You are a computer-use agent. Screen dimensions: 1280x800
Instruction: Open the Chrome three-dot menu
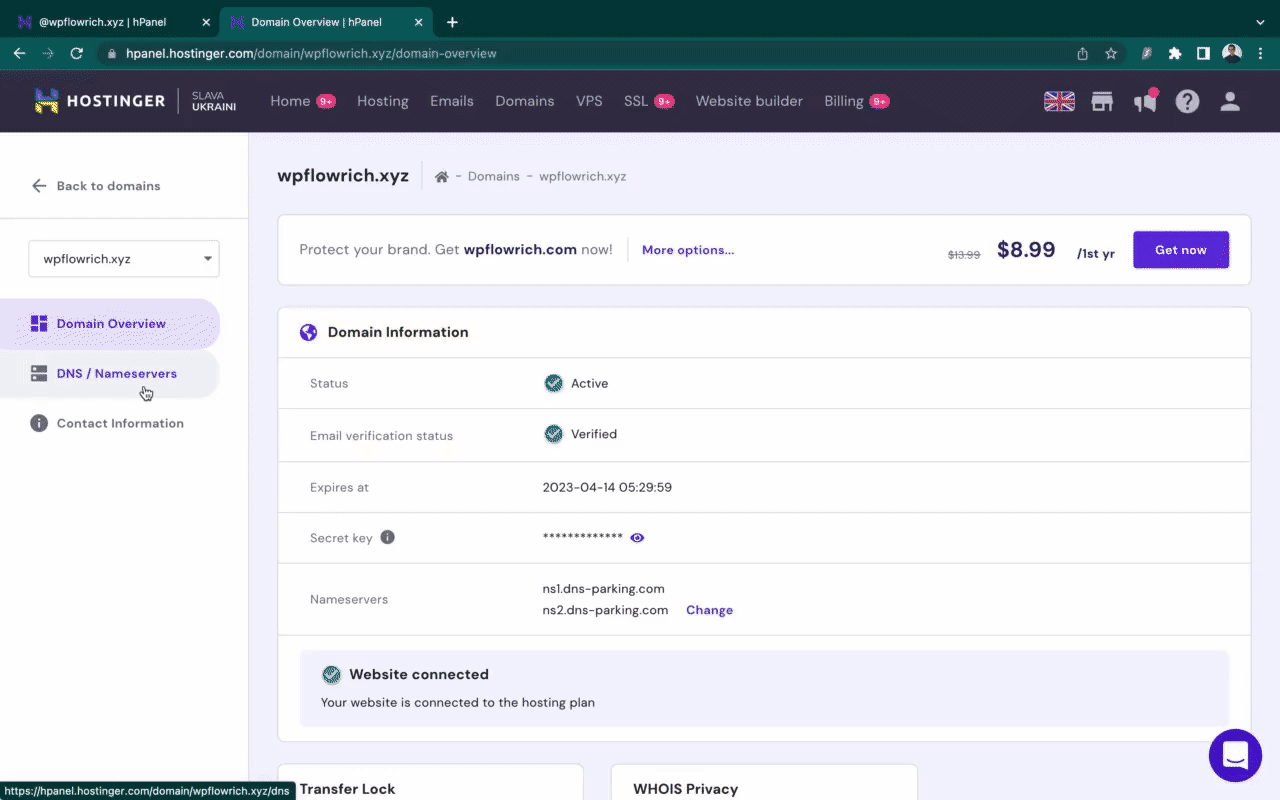coord(1260,54)
